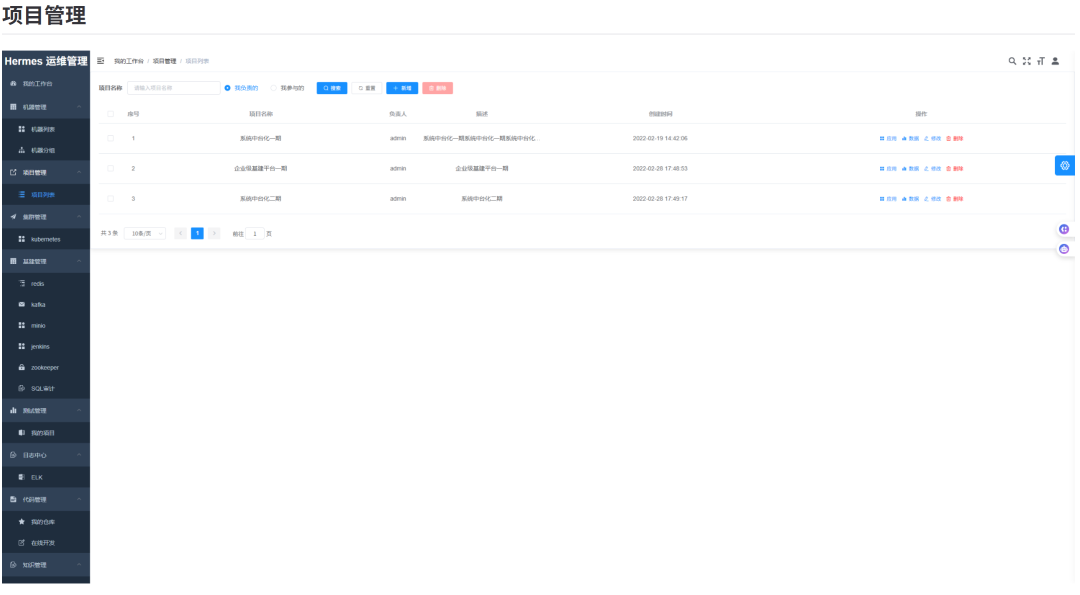Select the 我参与的 radio button
The height and width of the screenshot is (595, 1080).
point(273,88)
